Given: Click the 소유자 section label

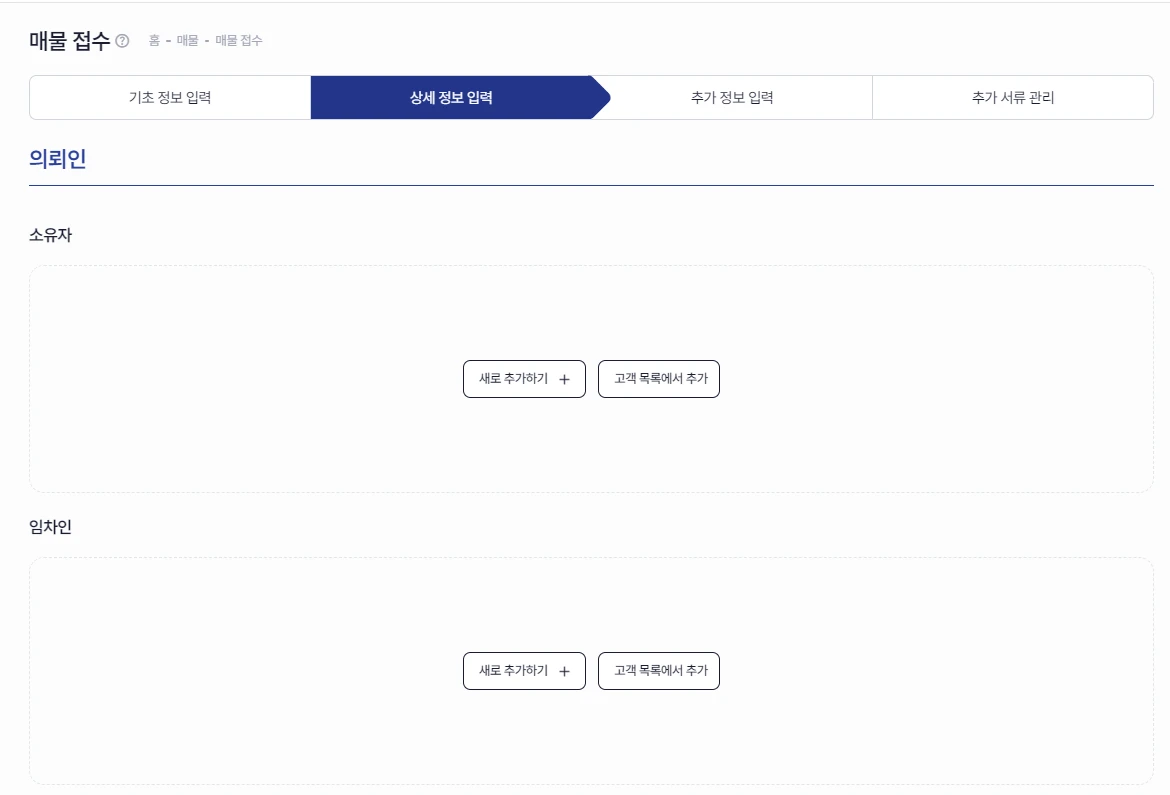Looking at the screenshot, I should coord(51,235).
